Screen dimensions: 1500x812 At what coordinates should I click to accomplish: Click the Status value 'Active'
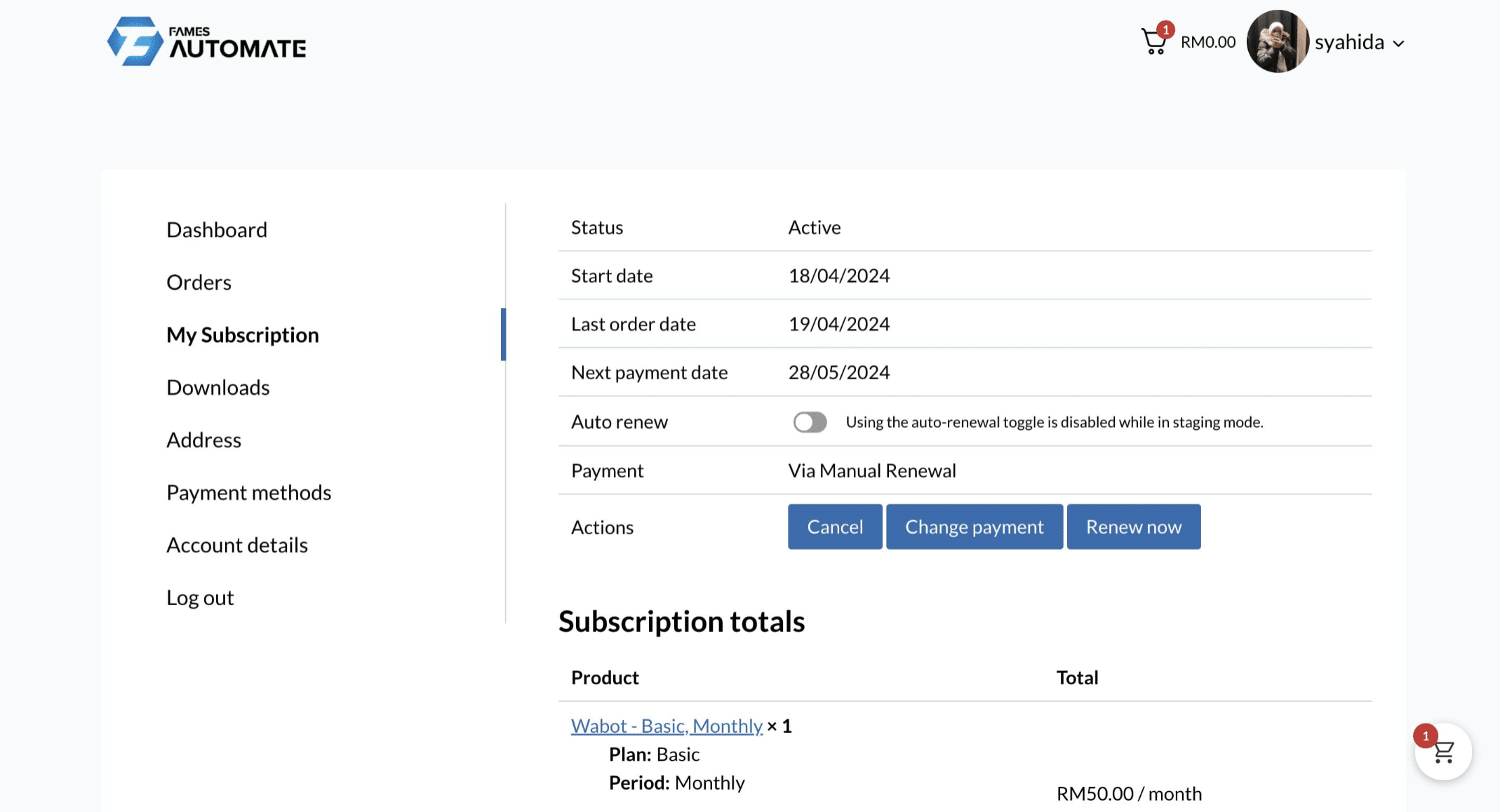[815, 227]
